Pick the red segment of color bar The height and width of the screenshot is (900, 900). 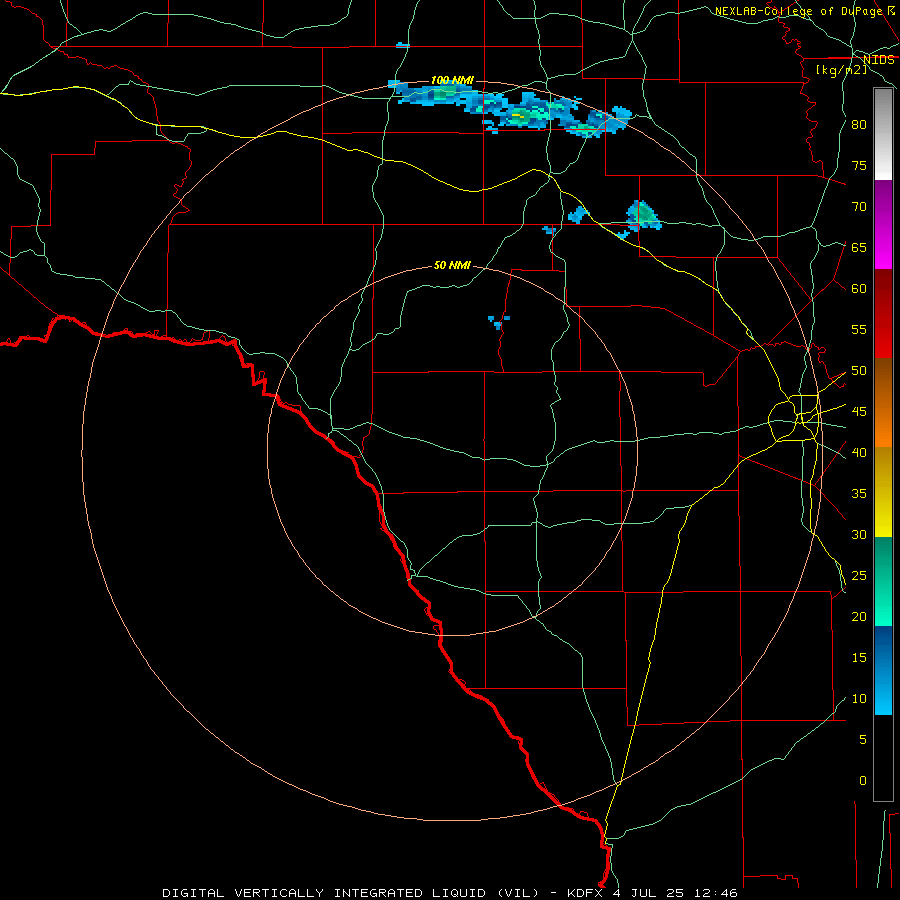pos(883,314)
